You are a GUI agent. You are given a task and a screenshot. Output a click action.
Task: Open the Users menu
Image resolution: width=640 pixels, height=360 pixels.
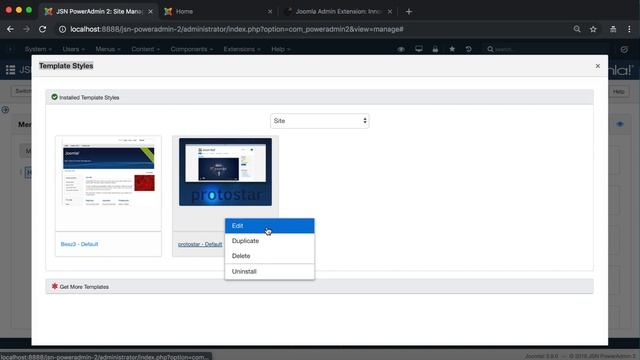(x=73, y=49)
